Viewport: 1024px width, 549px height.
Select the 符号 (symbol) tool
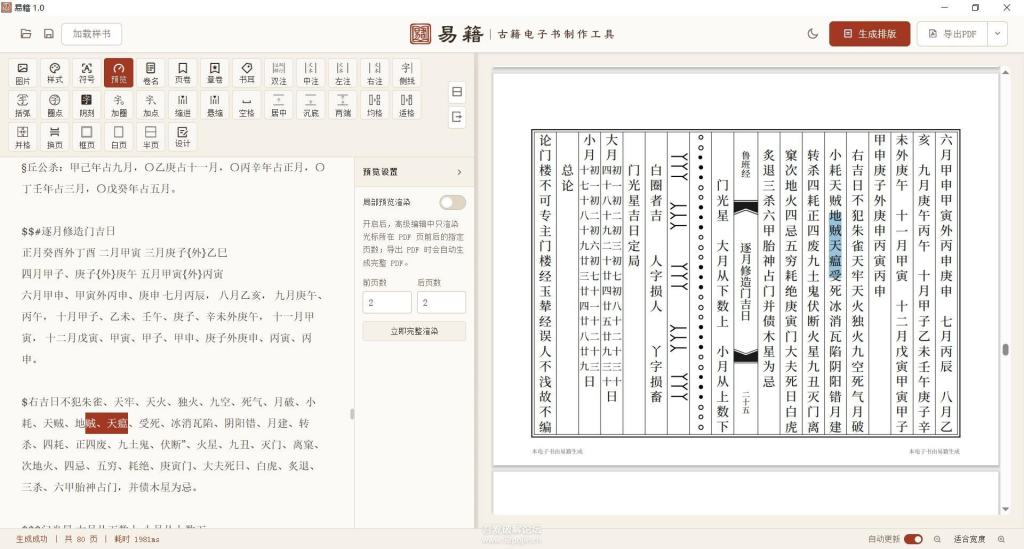click(87, 72)
